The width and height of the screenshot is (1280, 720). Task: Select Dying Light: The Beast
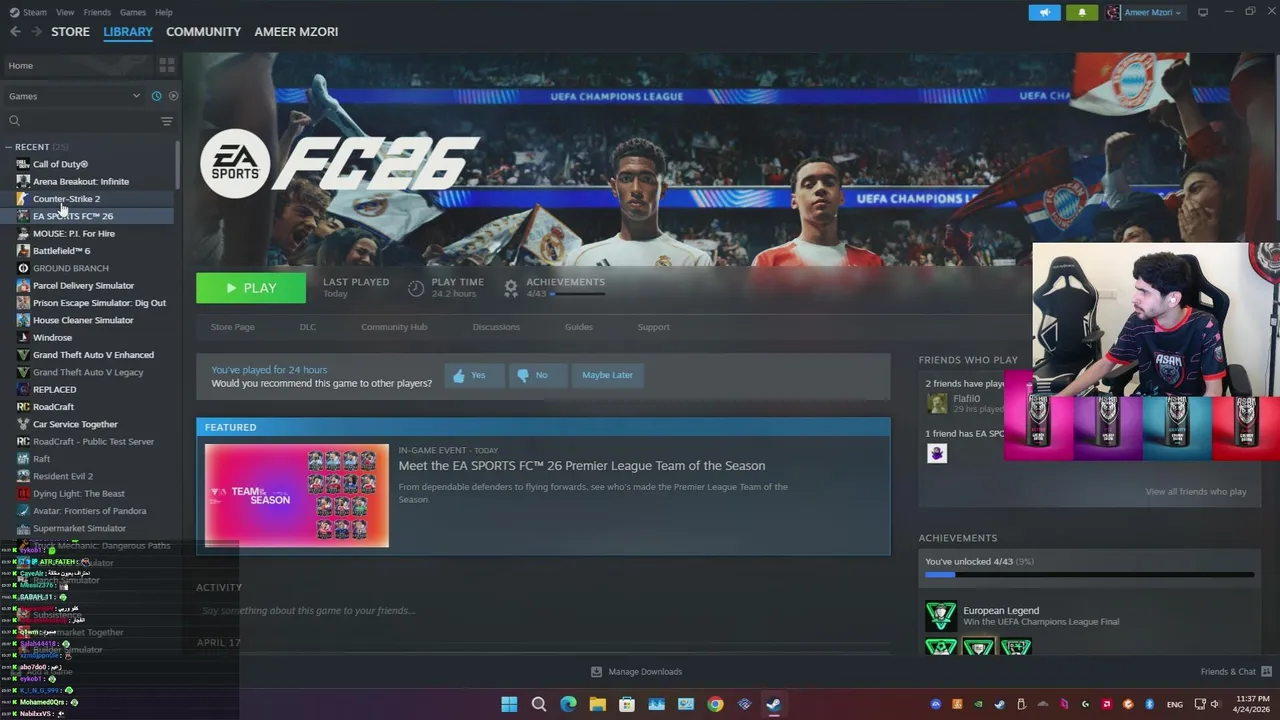[x=79, y=493]
